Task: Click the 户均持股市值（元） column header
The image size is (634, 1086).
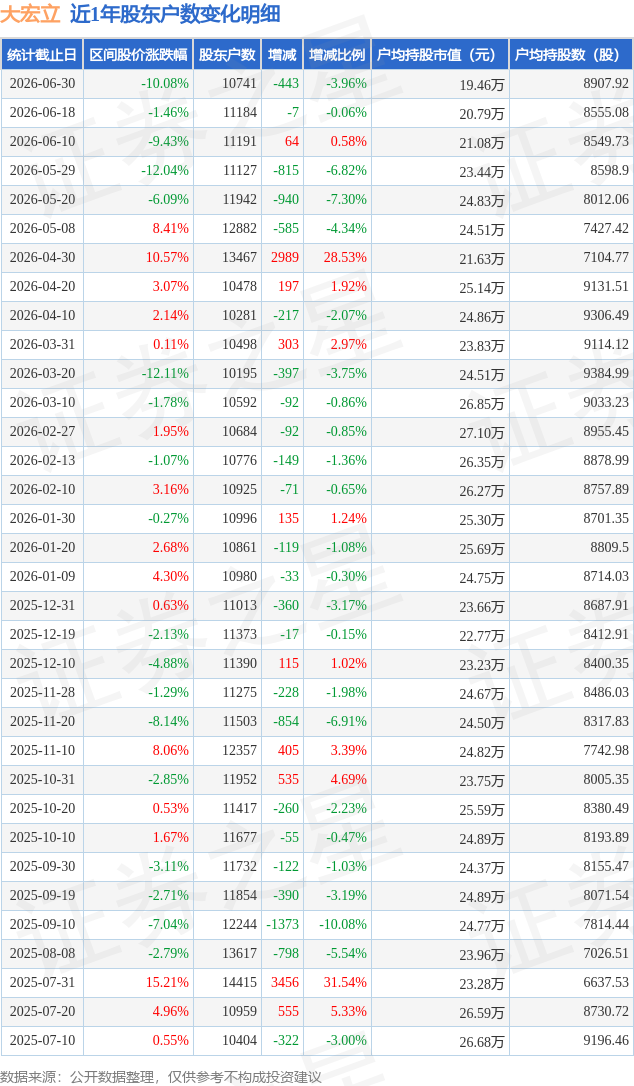Action: [441, 55]
